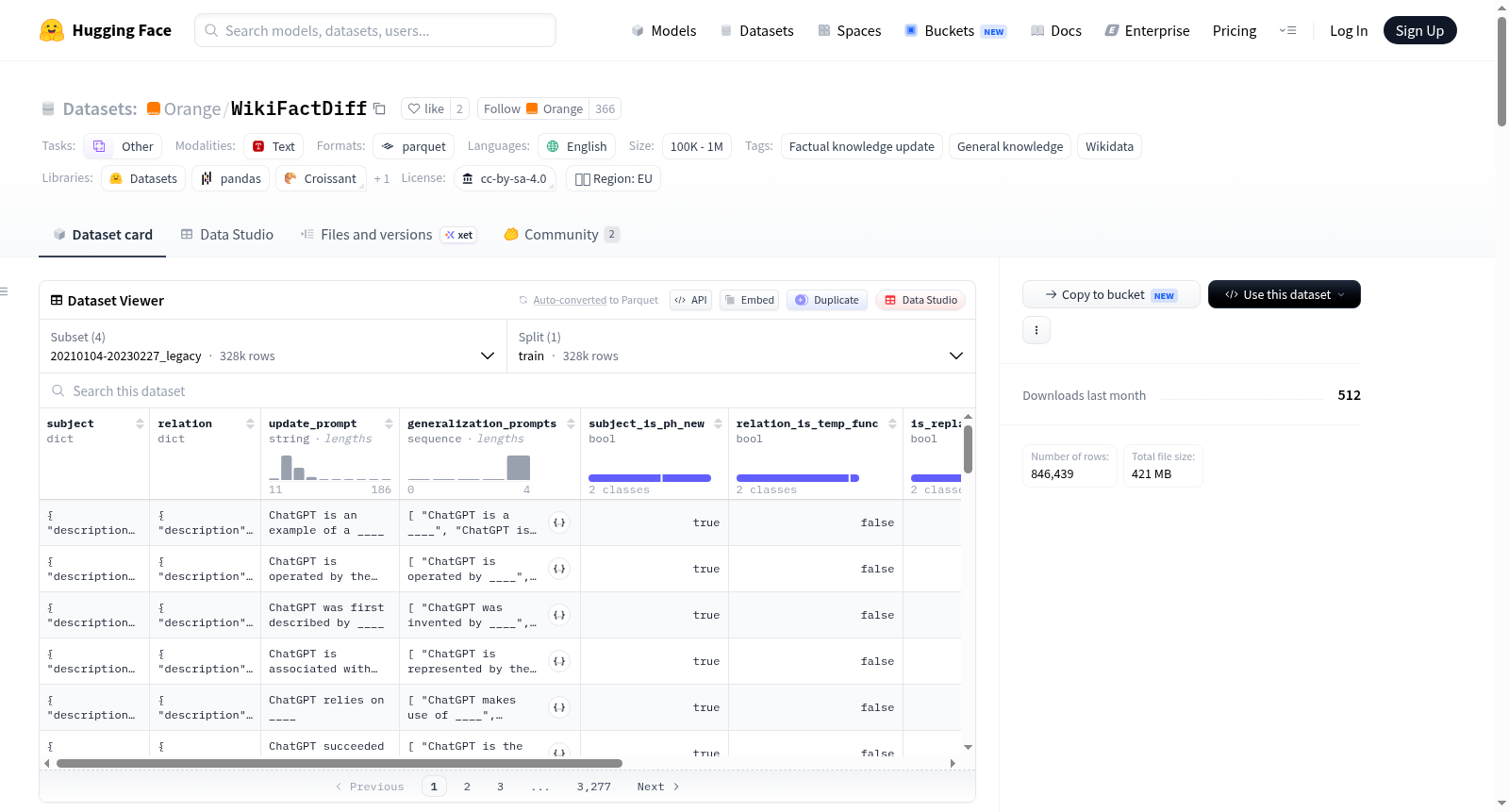
Task: Click the Duplicate button
Action: click(827, 300)
